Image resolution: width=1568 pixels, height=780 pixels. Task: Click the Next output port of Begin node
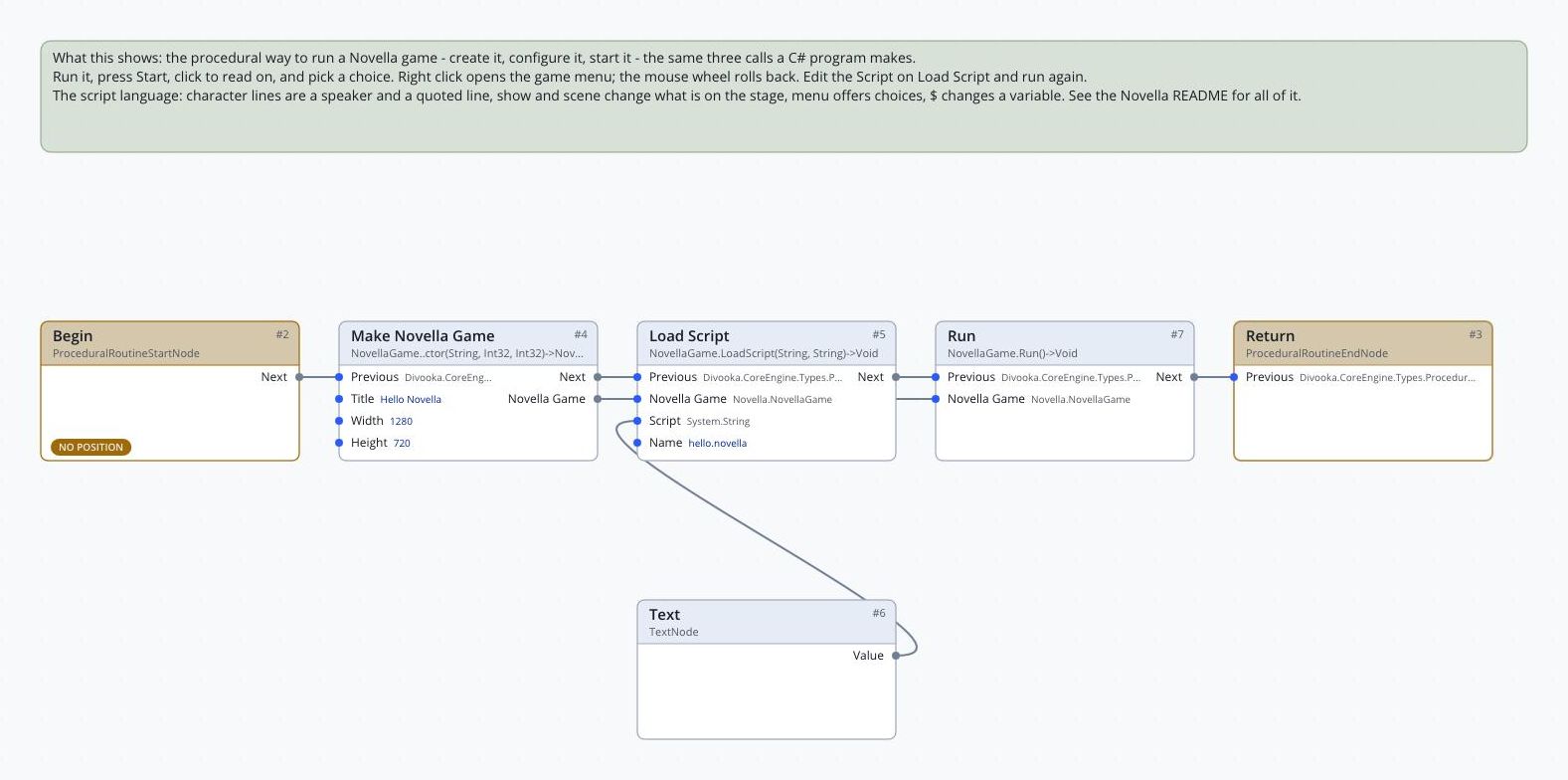(299, 377)
